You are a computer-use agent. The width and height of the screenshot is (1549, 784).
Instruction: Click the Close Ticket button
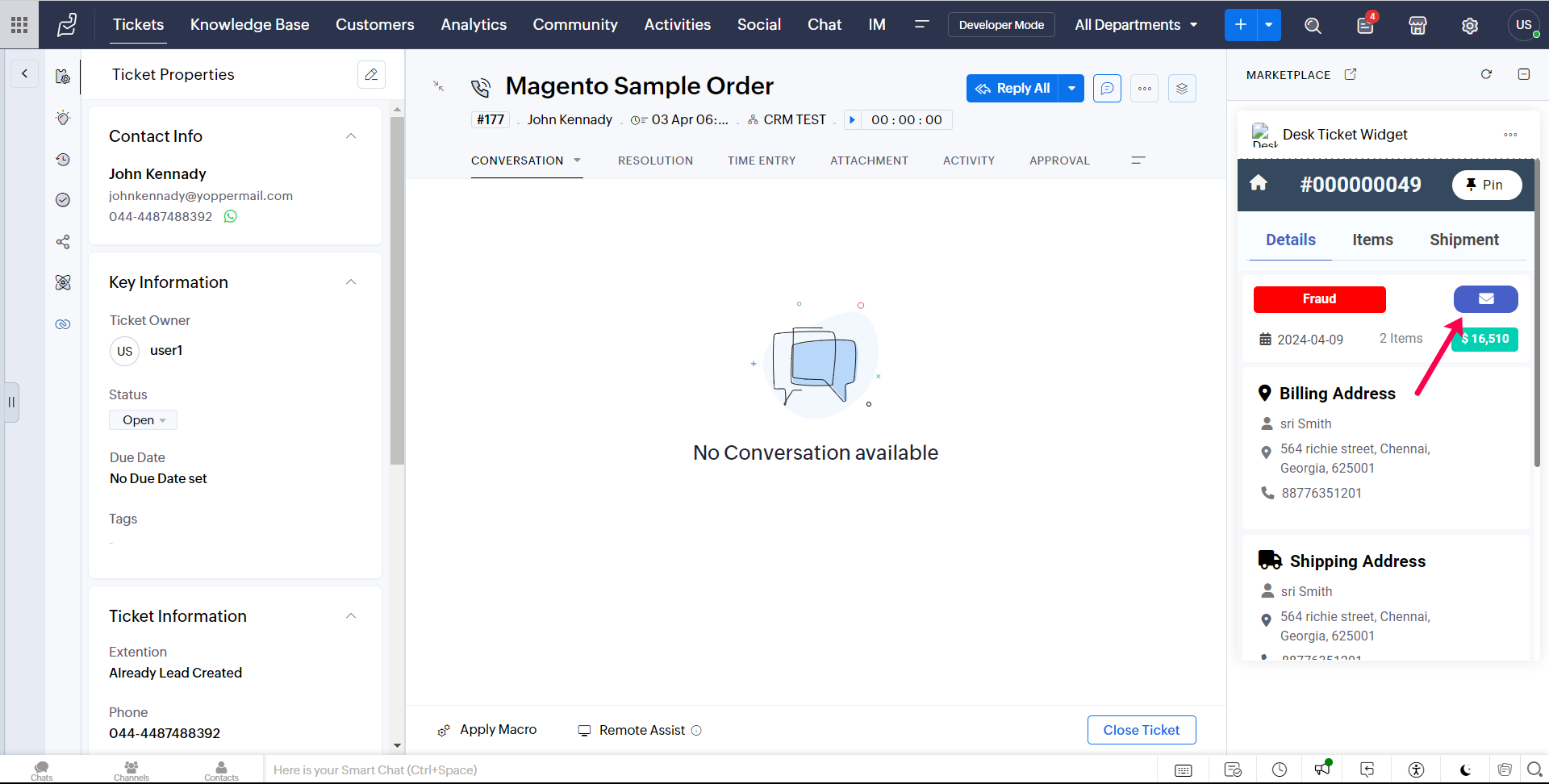1141,730
